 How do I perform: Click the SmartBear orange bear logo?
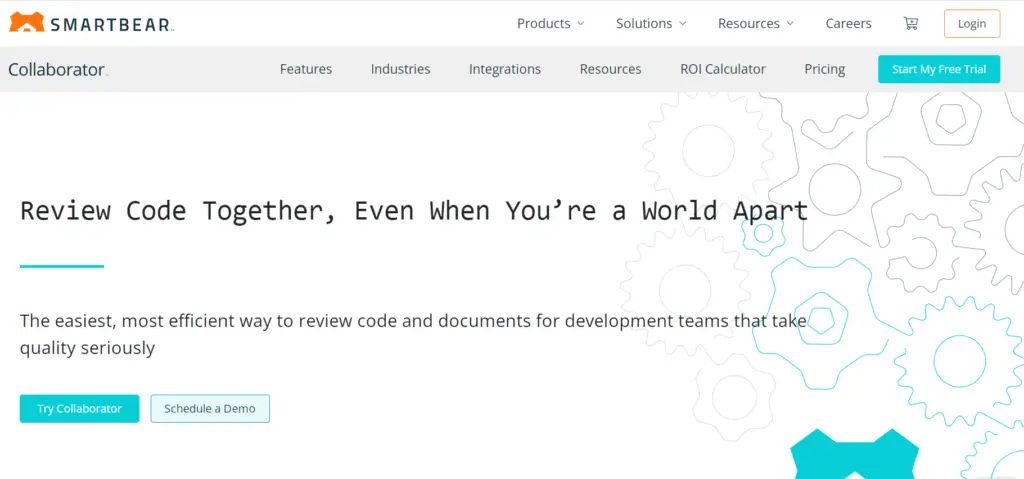point(26,22)
